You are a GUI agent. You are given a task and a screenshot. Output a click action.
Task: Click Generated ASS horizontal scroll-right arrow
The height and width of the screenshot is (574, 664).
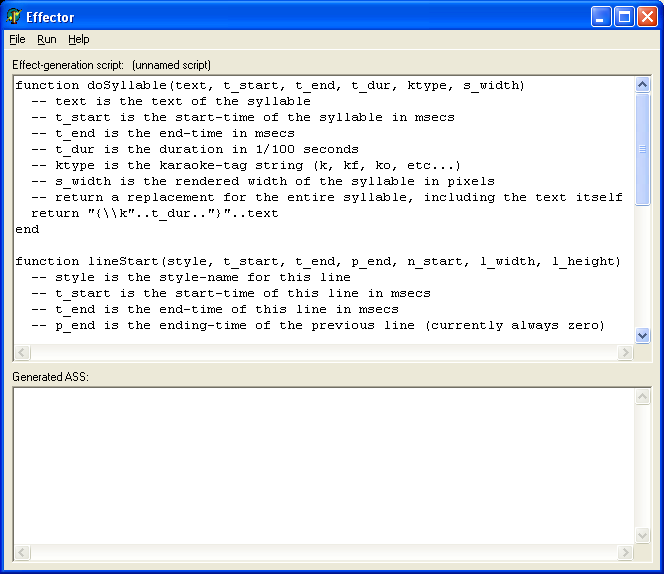(x=625, y=552)
